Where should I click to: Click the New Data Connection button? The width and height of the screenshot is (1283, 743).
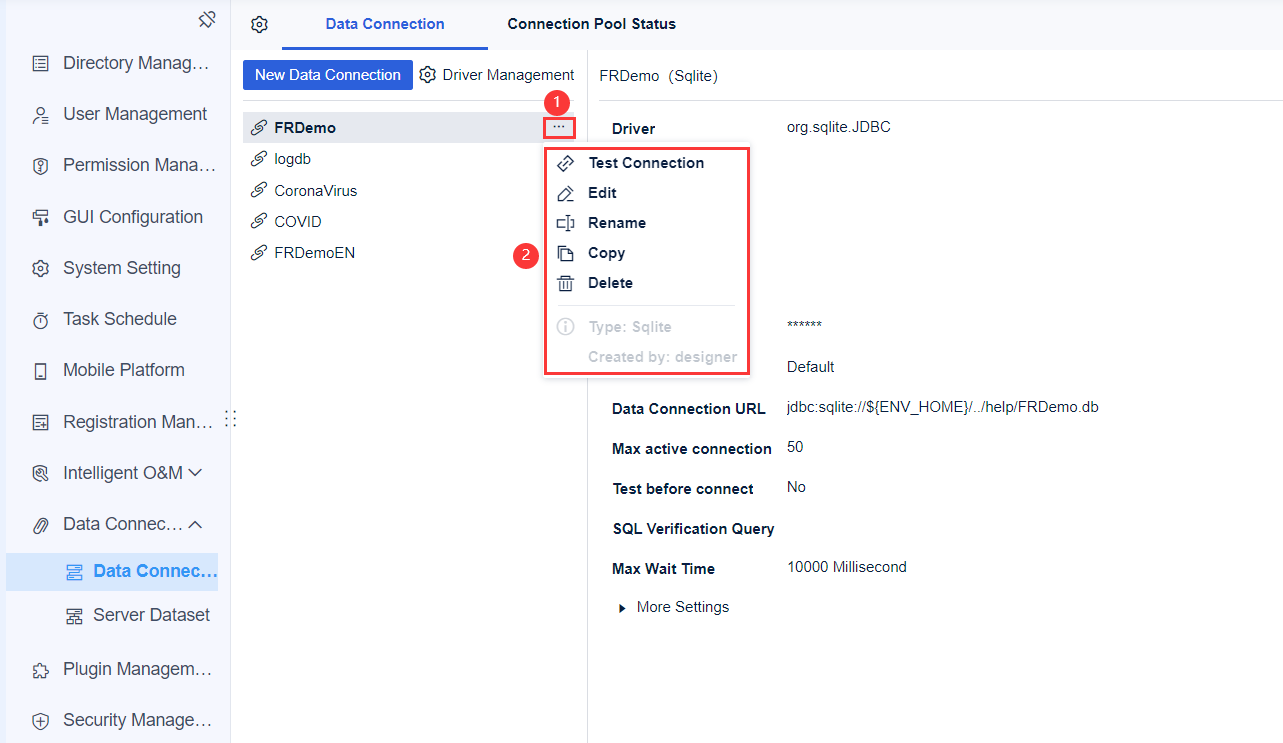coord(327,74)
